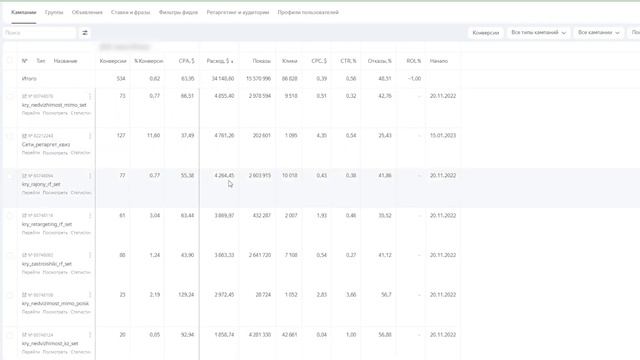Select the Итого total conversions value 534
This screenshot has width=640, height=360.
(121, 78)
